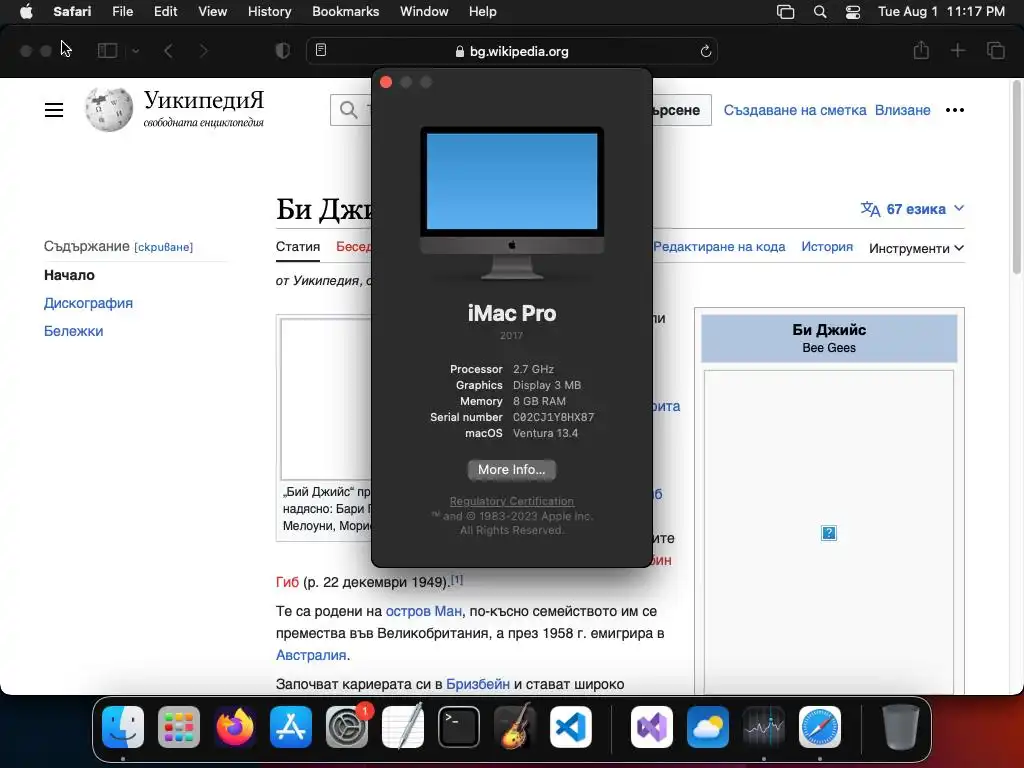Screen dimensions: 1024x768
Task: Open the История tab
Action: (x=827, y=247)
